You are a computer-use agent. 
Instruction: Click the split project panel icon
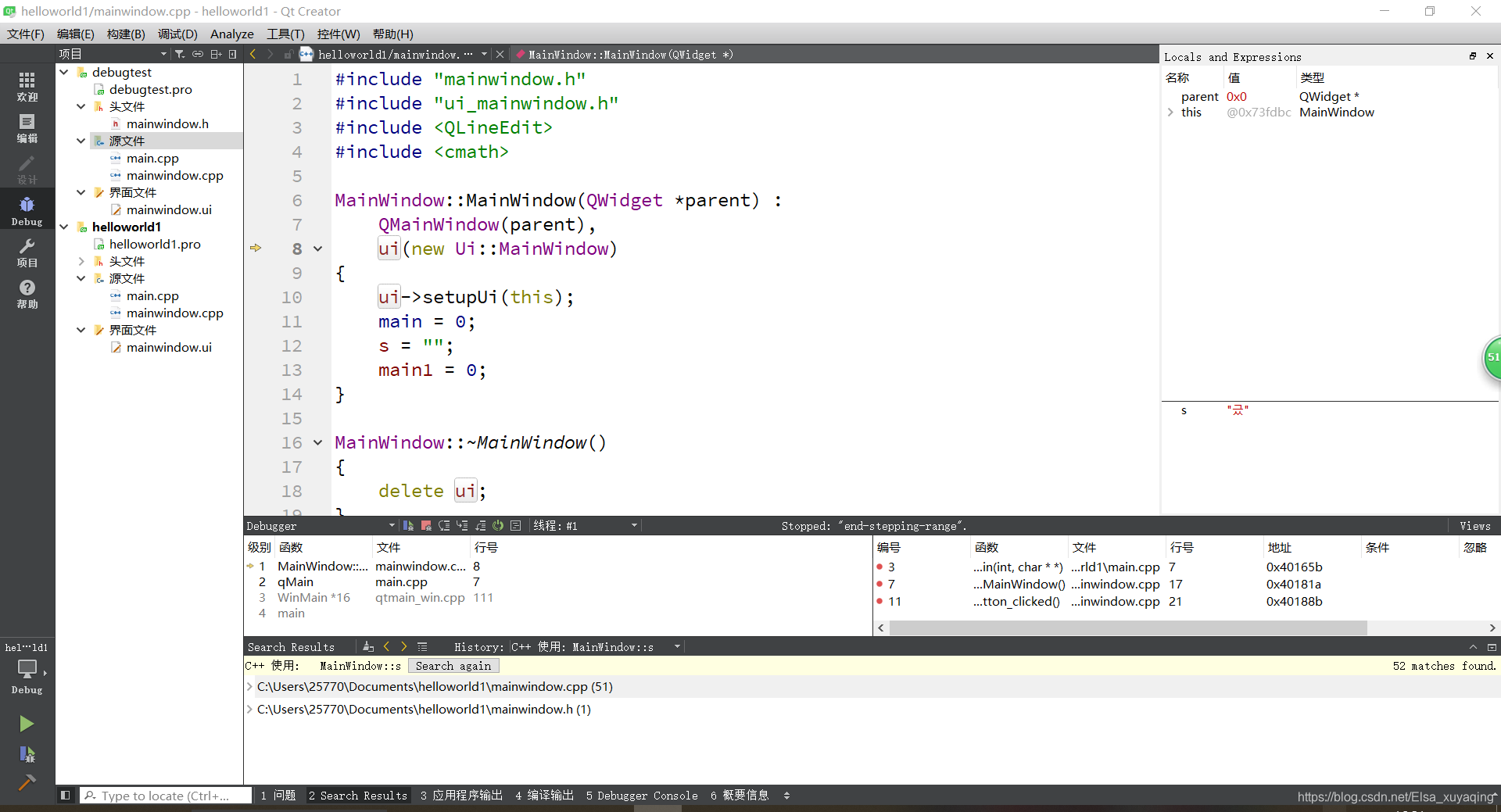point(216,54)
